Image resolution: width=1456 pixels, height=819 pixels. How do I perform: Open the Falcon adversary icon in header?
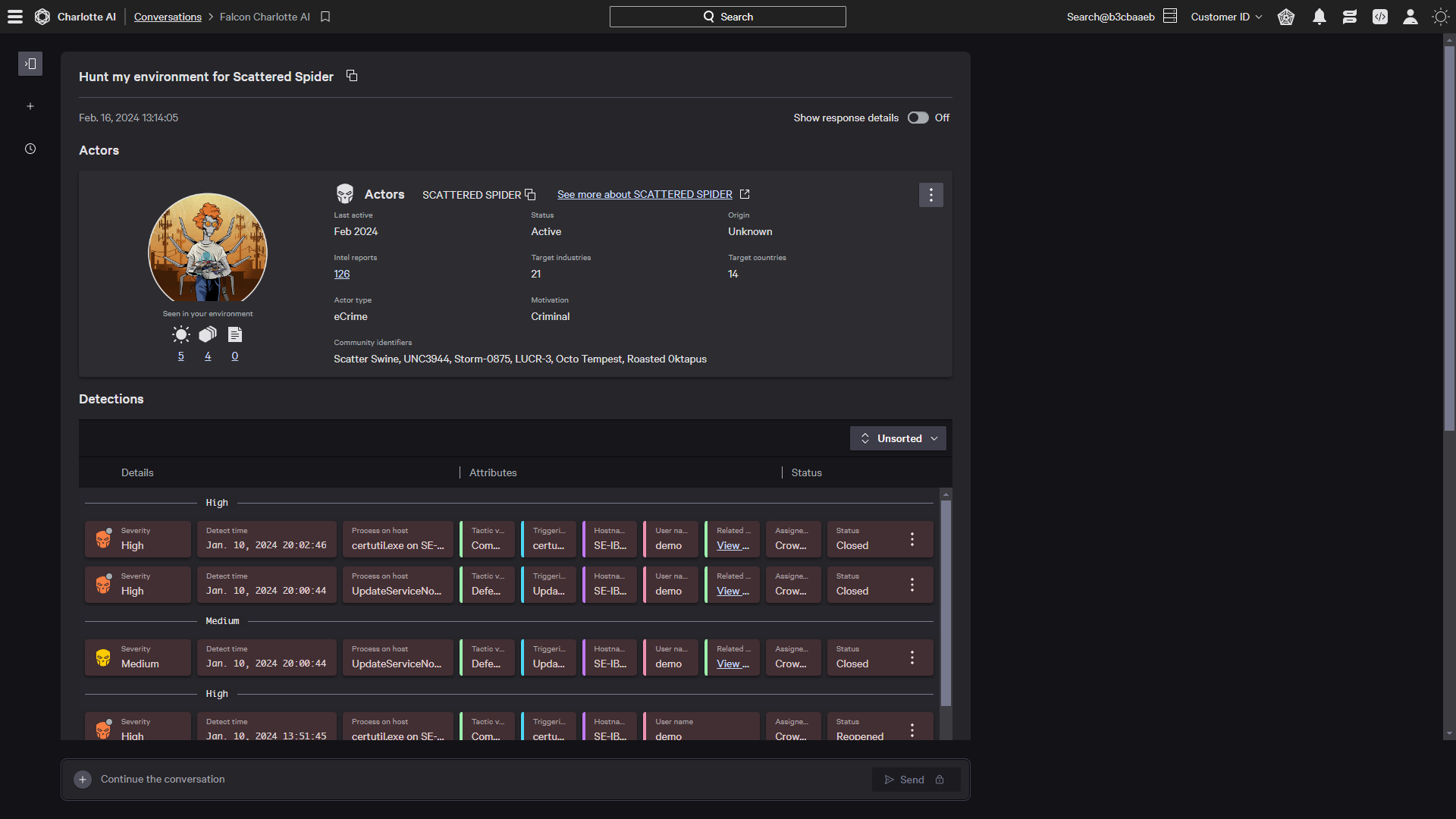click(x=1286, y=17)
